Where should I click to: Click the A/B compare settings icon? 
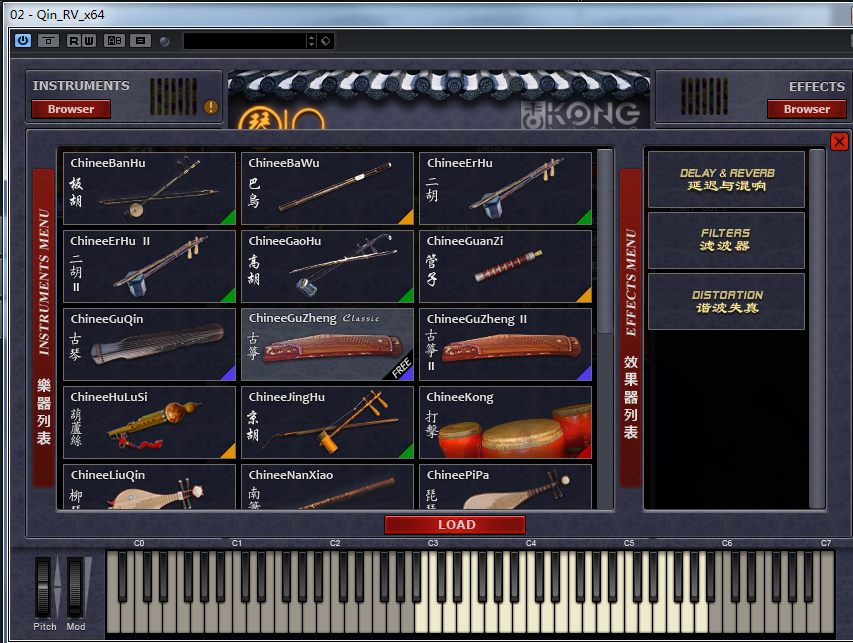coord(115,40)
